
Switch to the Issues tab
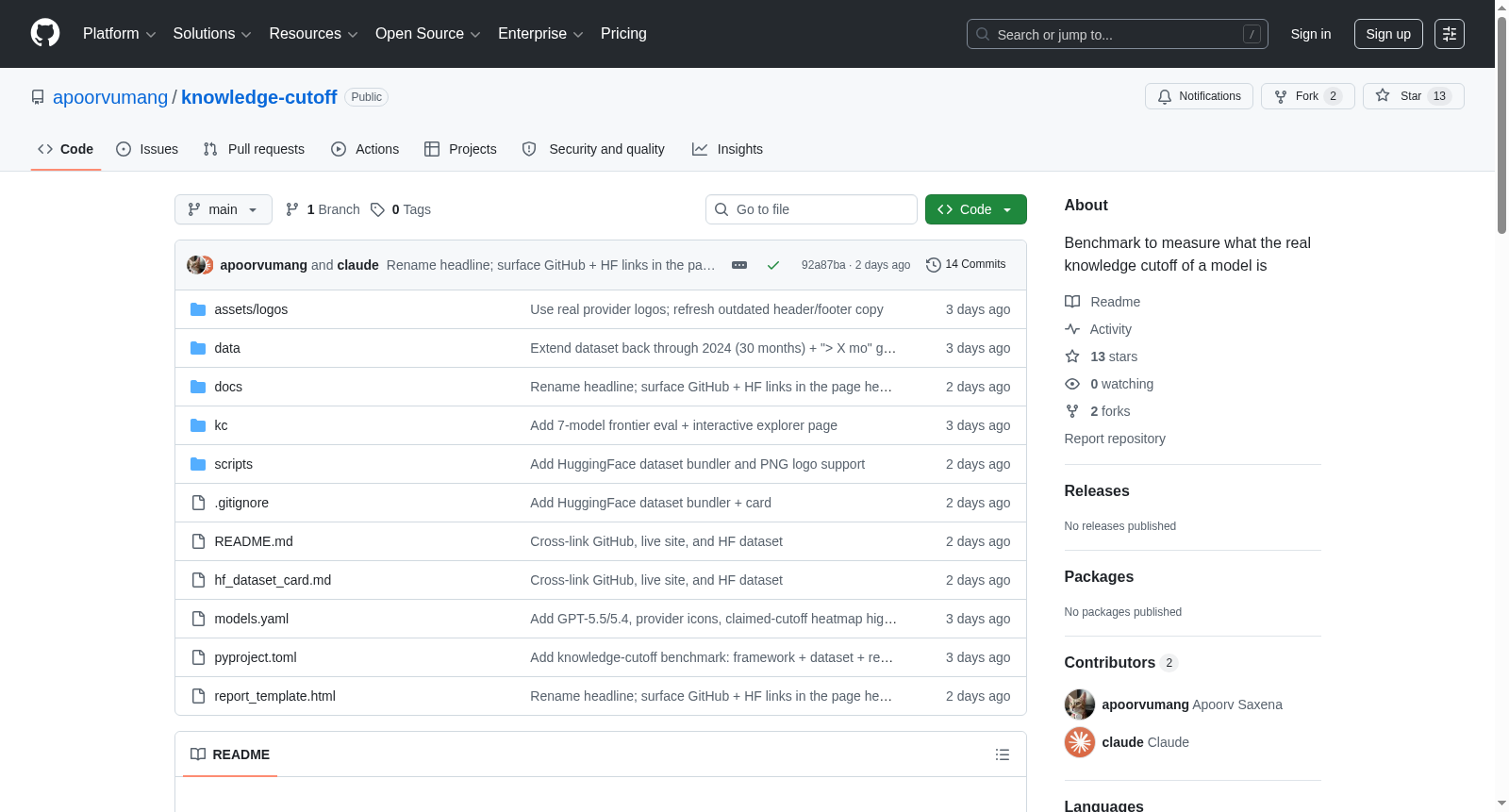tap(147, 149)
